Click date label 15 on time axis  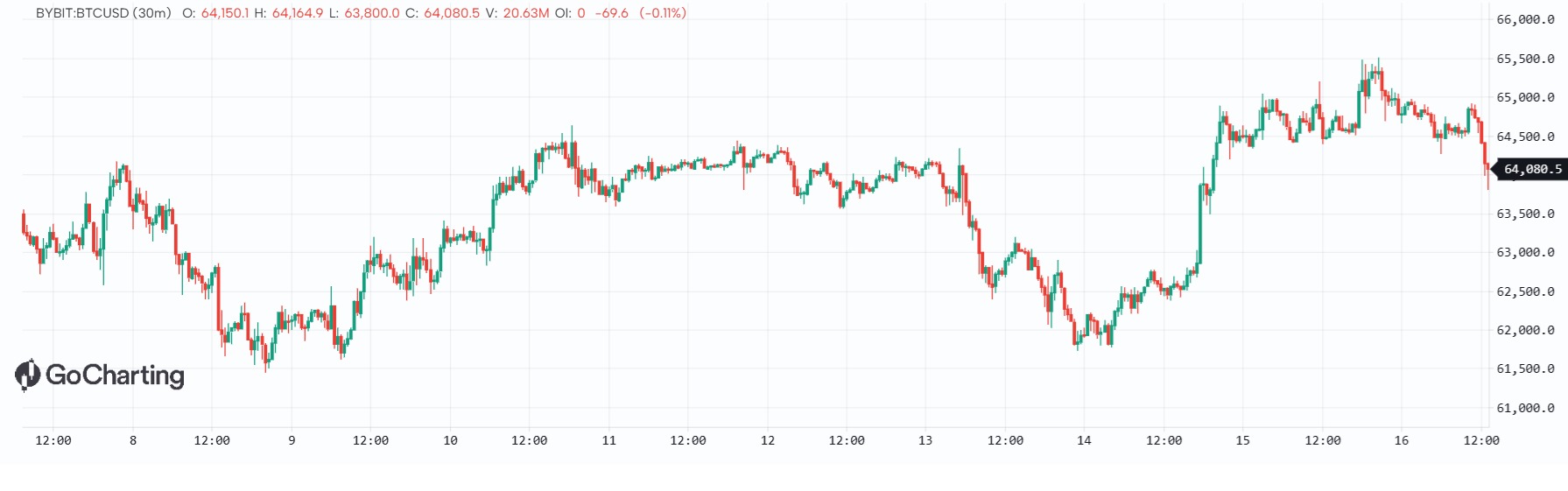point(1242,440)
